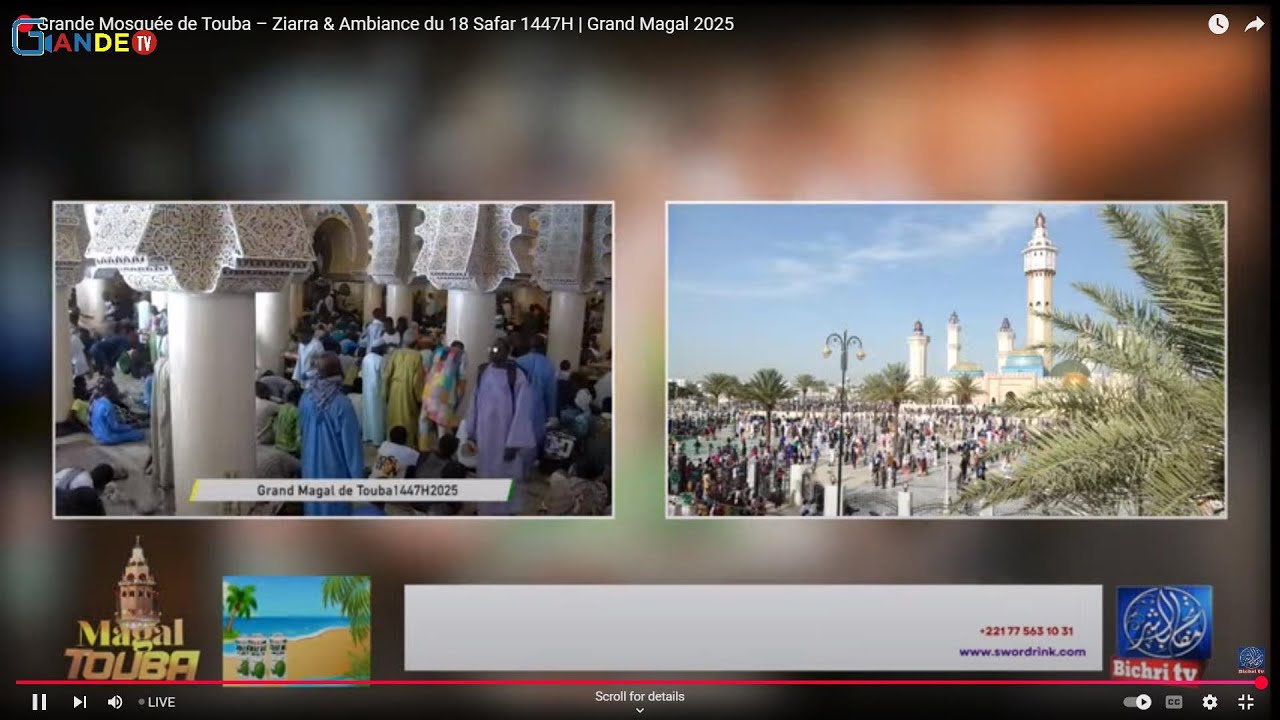
Task: Share the video with the arrow icon
Action: [1254, 24]
